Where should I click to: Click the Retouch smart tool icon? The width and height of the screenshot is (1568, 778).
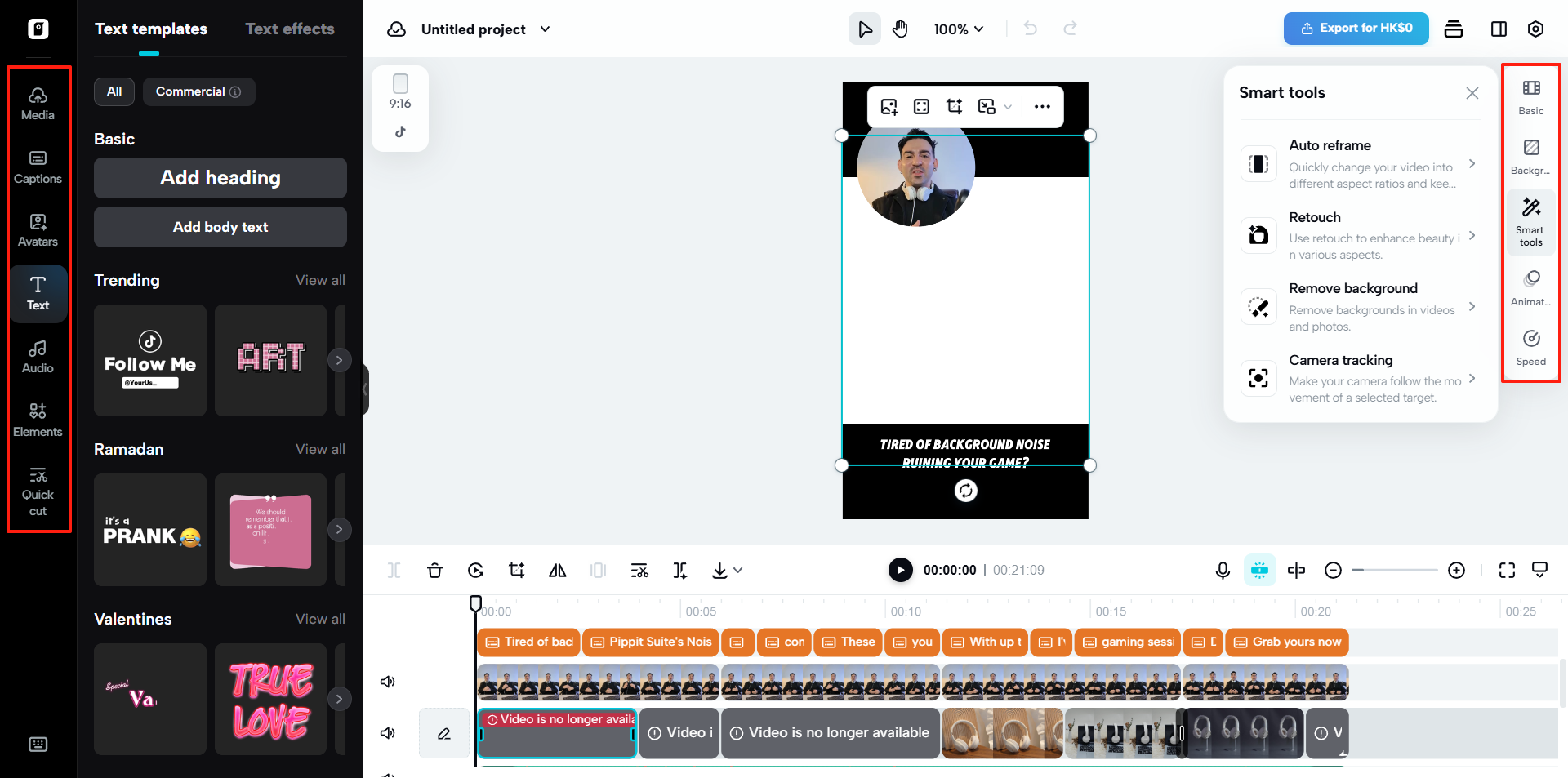point(1258,235)
